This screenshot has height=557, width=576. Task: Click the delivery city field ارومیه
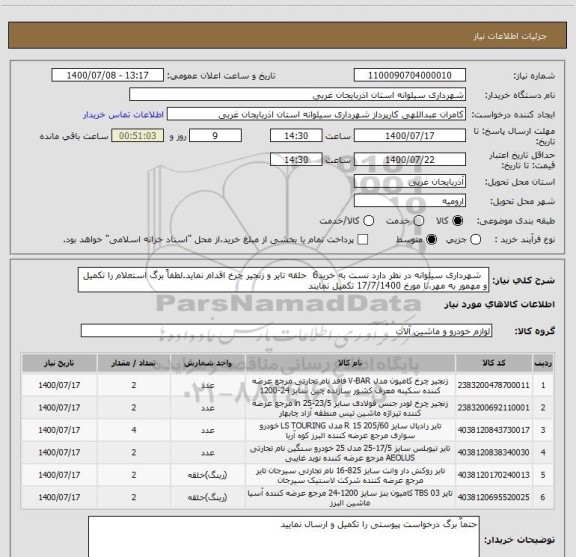tap(410, 201)
